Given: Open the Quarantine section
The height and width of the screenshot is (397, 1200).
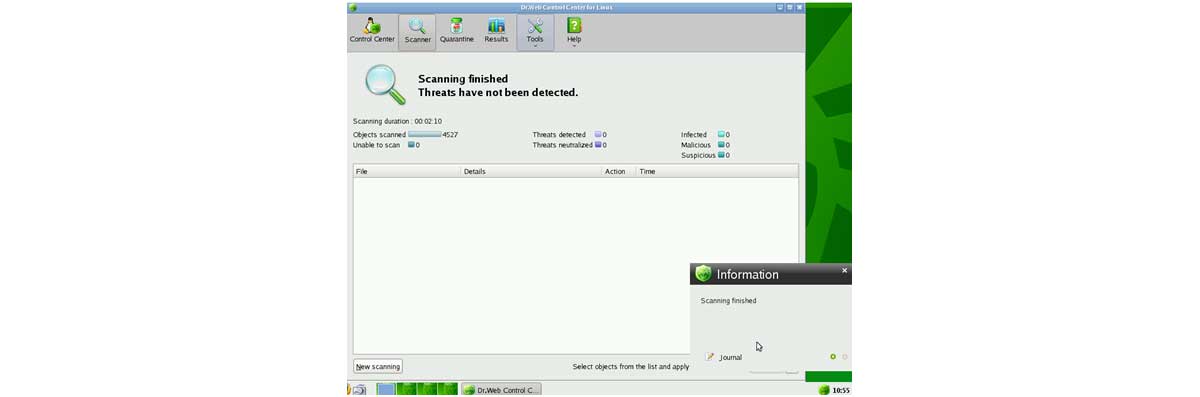Looking at the screenshot, I should (456, 32).
